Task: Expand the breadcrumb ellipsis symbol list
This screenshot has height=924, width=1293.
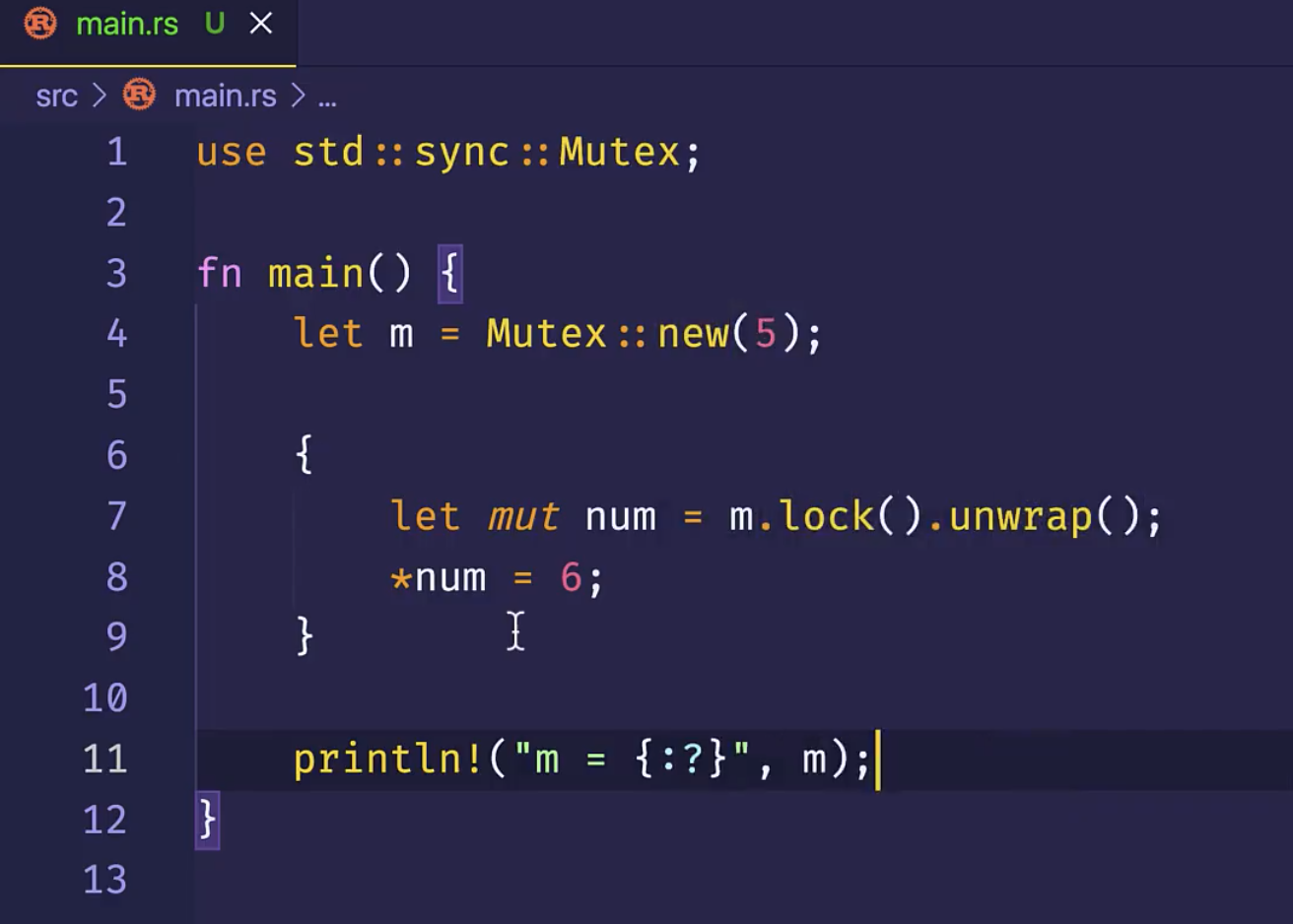Action: 327,98
